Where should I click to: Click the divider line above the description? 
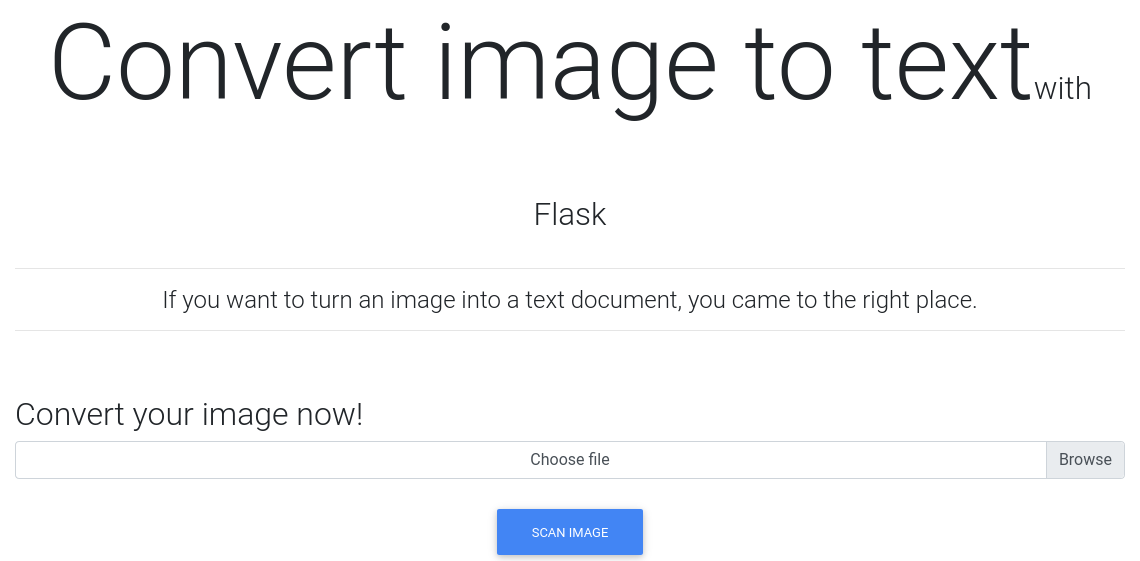[569, 268]
